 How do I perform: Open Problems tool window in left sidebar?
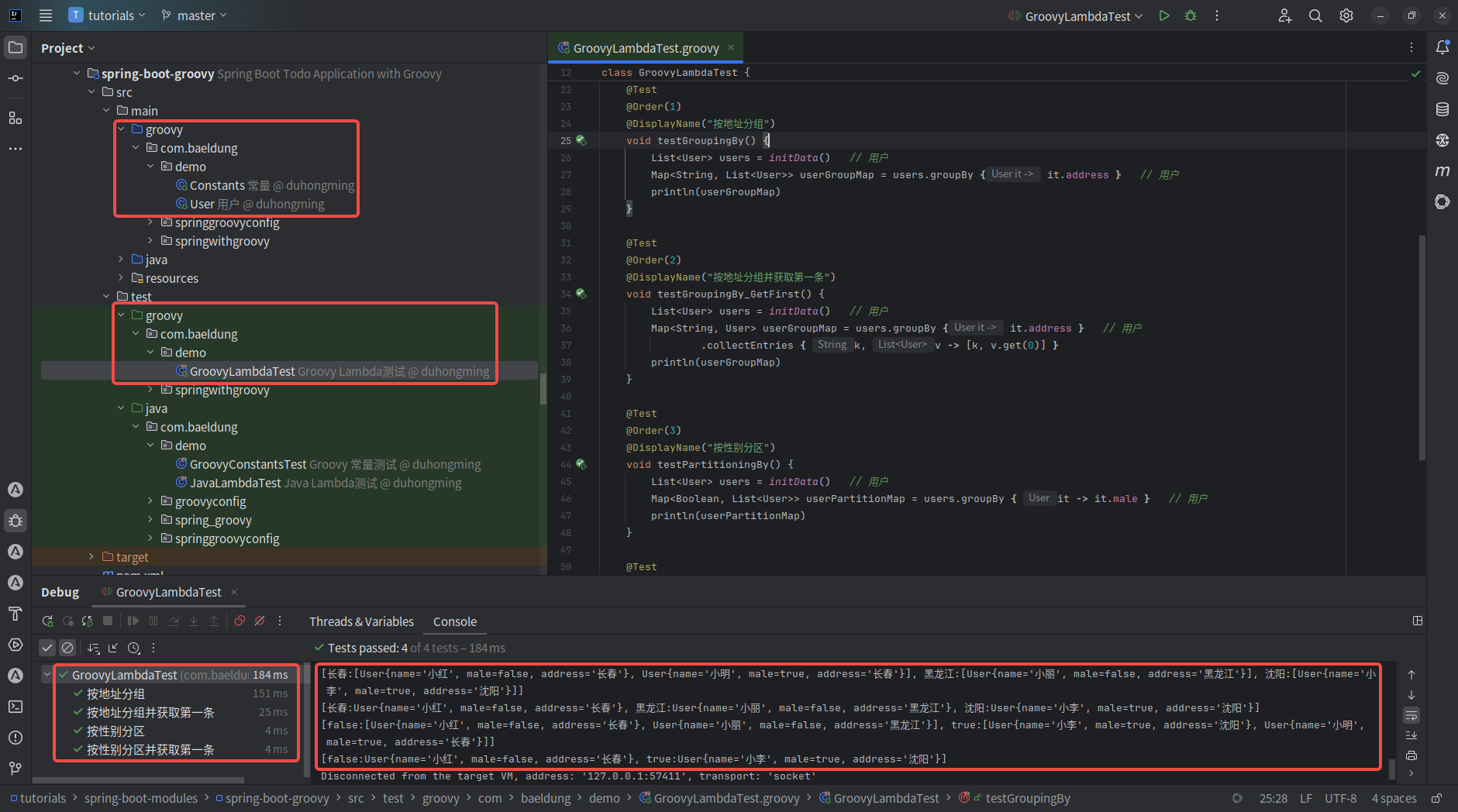tap(16, 738)
